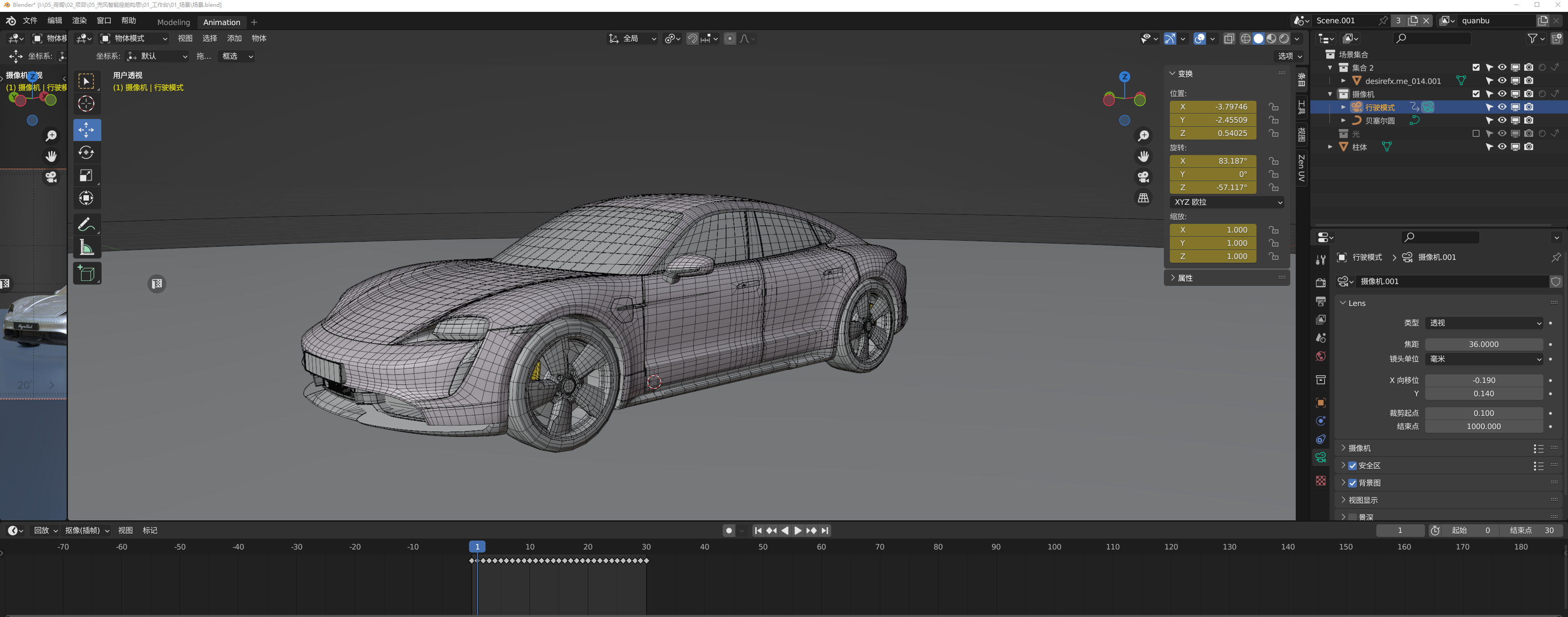Adjust the 焦距 36.0000 focal length field
This screenshot has height=617, width=1568.
[1483, 344]
